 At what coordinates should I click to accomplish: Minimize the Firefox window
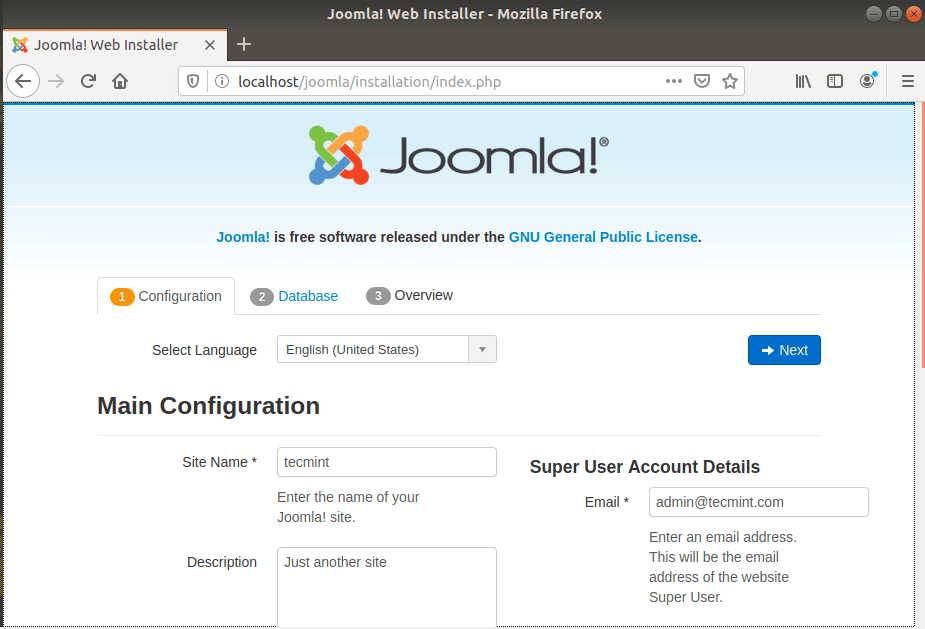point(874,14)
